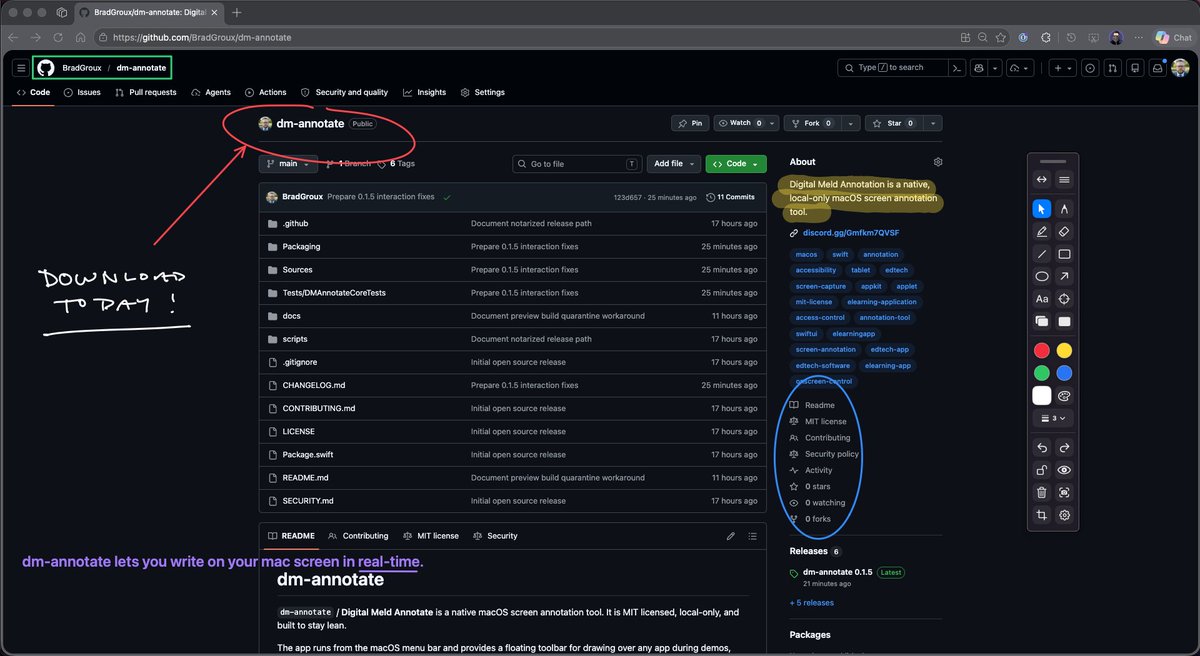Switch to MIT license tab in README panel
The width and height of the screenshot is (1200, 656).
click(431, 536)
